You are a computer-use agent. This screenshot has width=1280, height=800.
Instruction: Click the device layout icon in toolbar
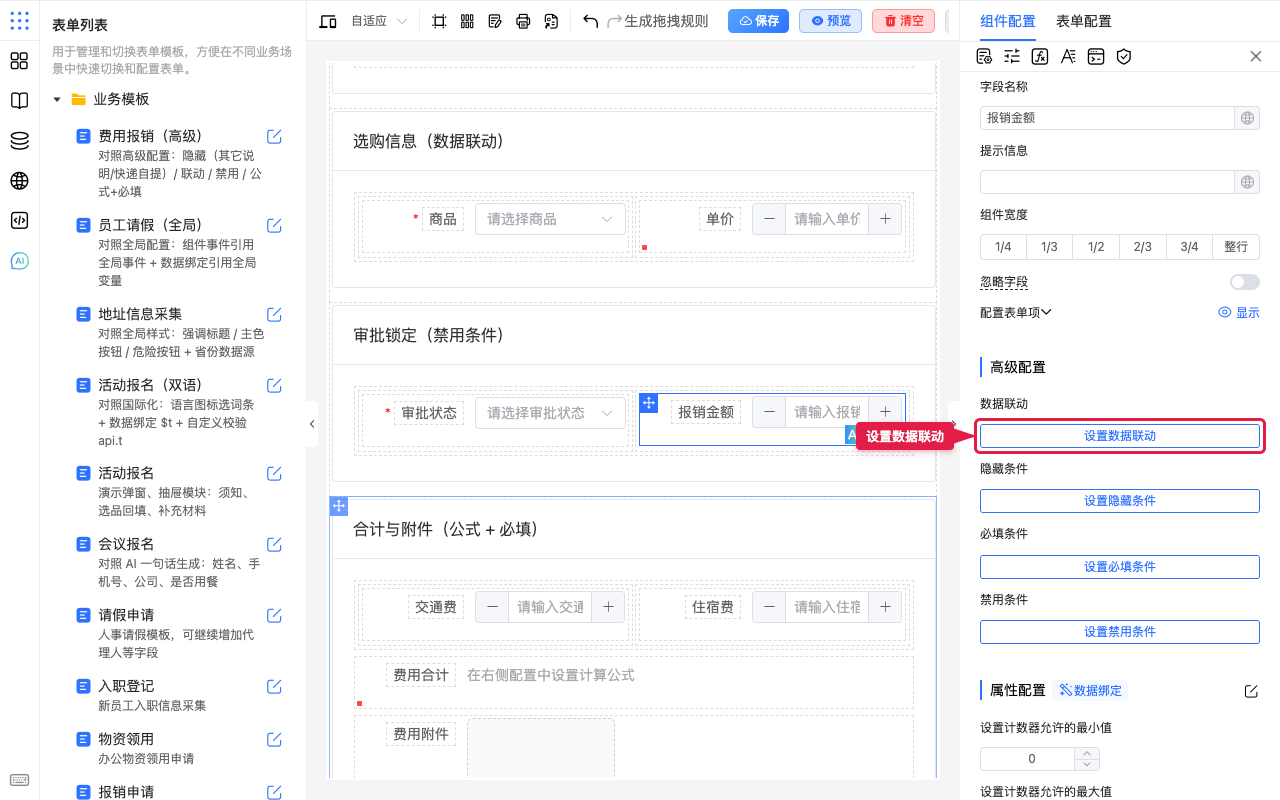tap(328, 21)
